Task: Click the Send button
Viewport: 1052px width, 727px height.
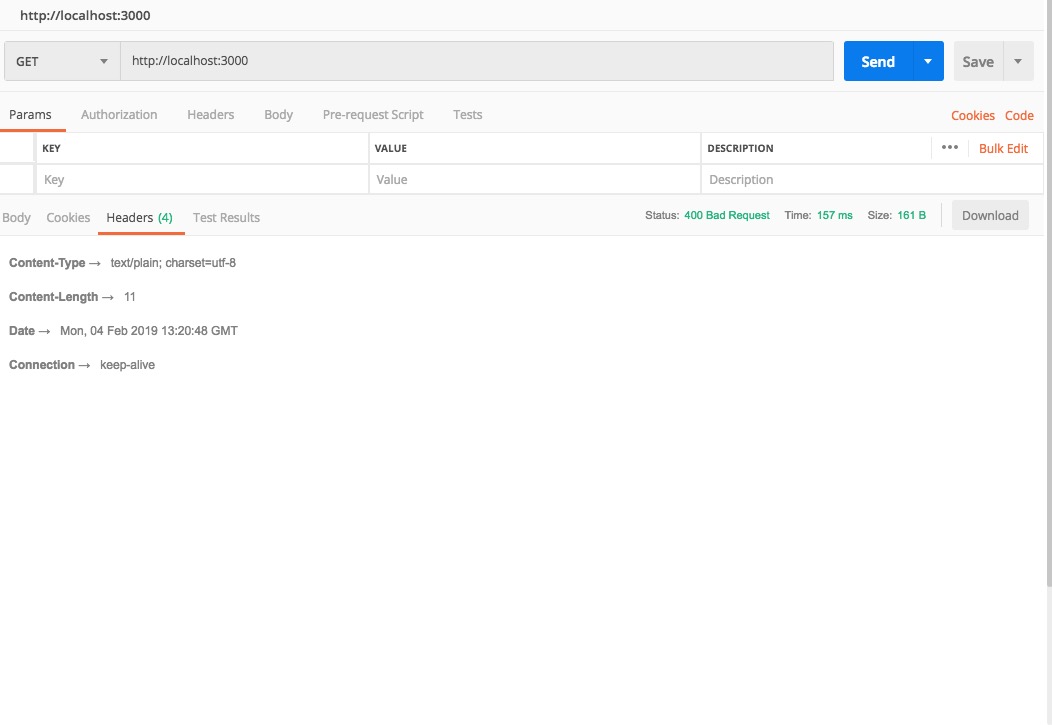Action: (877, 61)
